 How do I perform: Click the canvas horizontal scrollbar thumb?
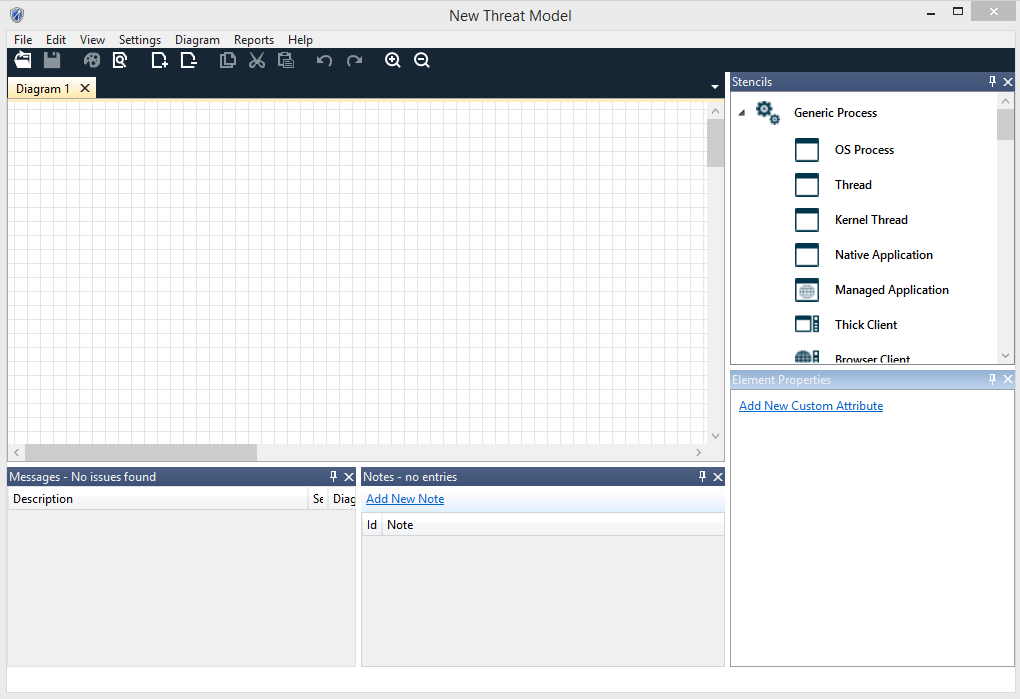coord(140,453)
